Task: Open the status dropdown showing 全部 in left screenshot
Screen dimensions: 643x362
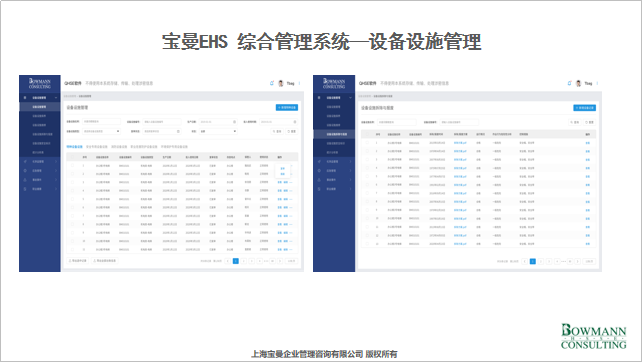Action: [x=218, y=131]
